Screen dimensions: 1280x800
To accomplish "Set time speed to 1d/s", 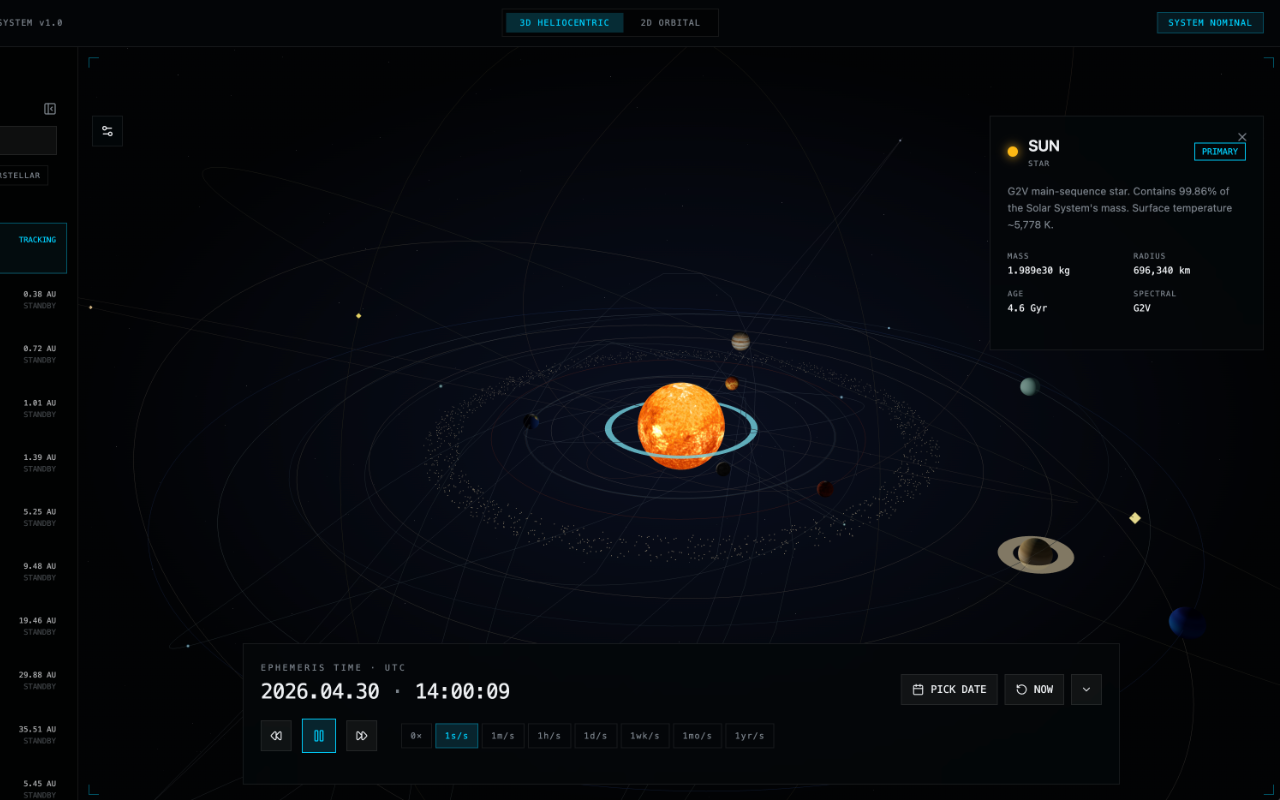I will pos(595,736).
